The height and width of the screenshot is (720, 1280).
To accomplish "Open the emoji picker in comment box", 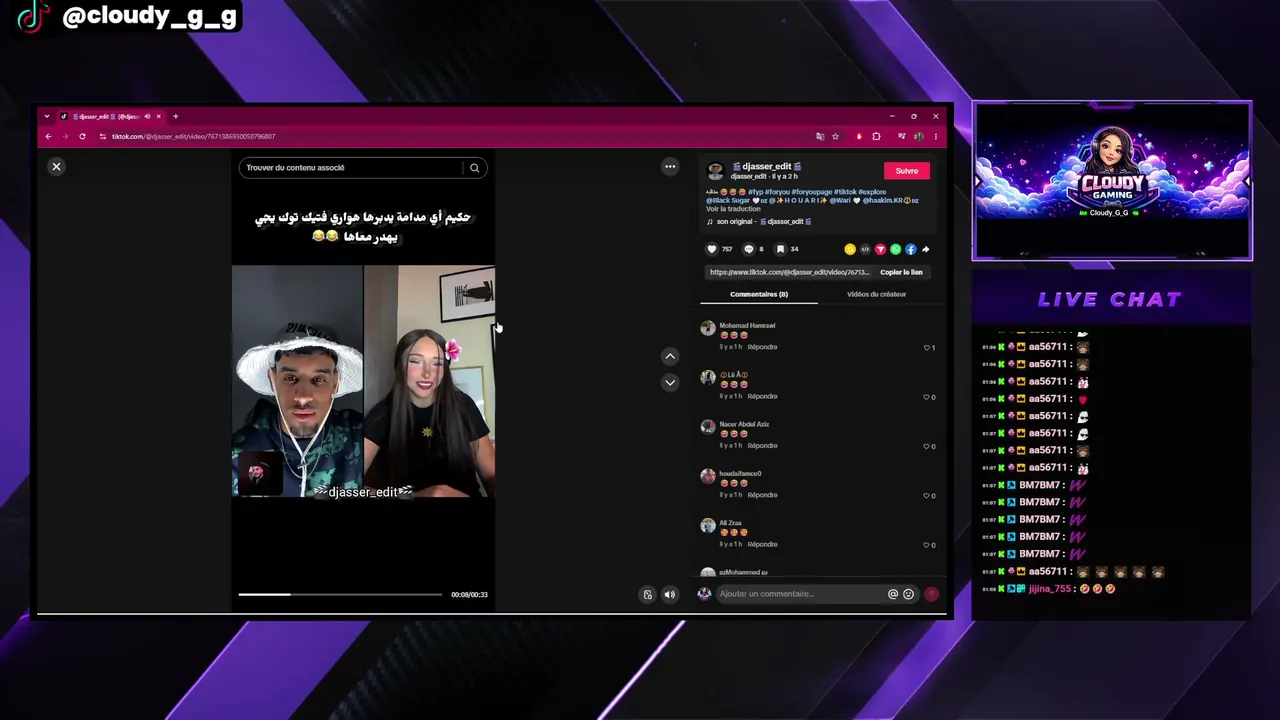I will pos(908,594).
